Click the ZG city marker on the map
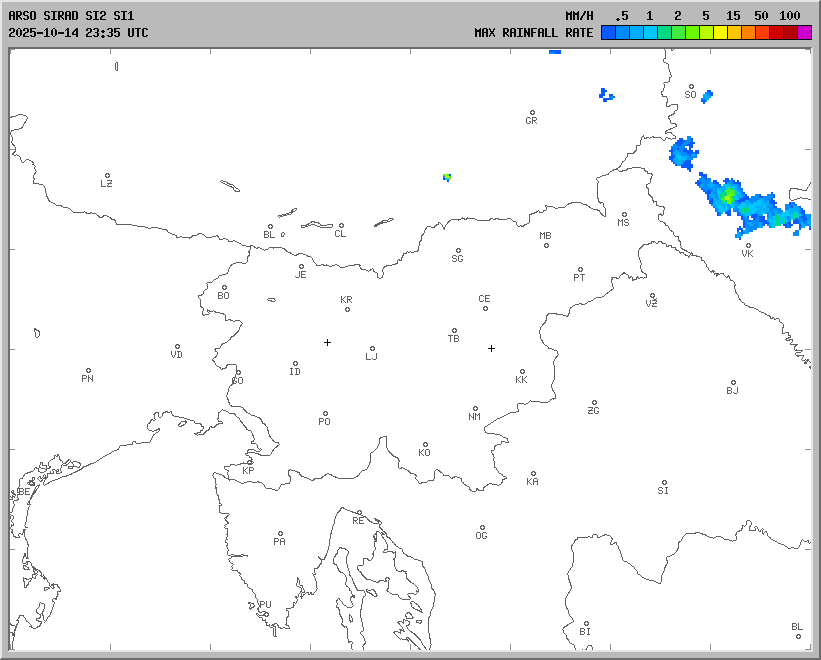This screenshot has height=660, width=821. (594, 403)
